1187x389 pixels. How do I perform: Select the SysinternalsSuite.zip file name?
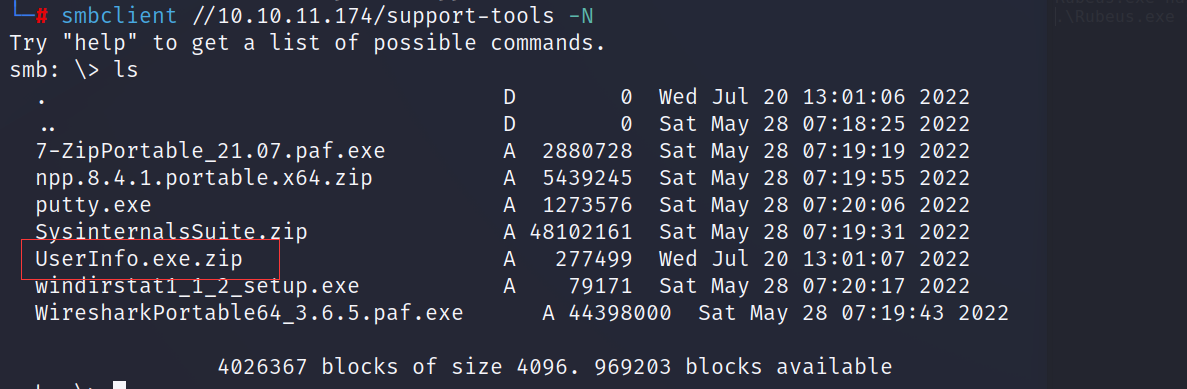pos(171,232)
